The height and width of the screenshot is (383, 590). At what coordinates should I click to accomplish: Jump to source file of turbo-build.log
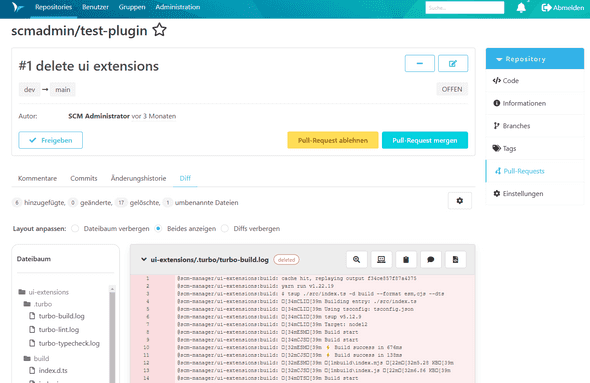pyautogui.click(x=455, y=260)
